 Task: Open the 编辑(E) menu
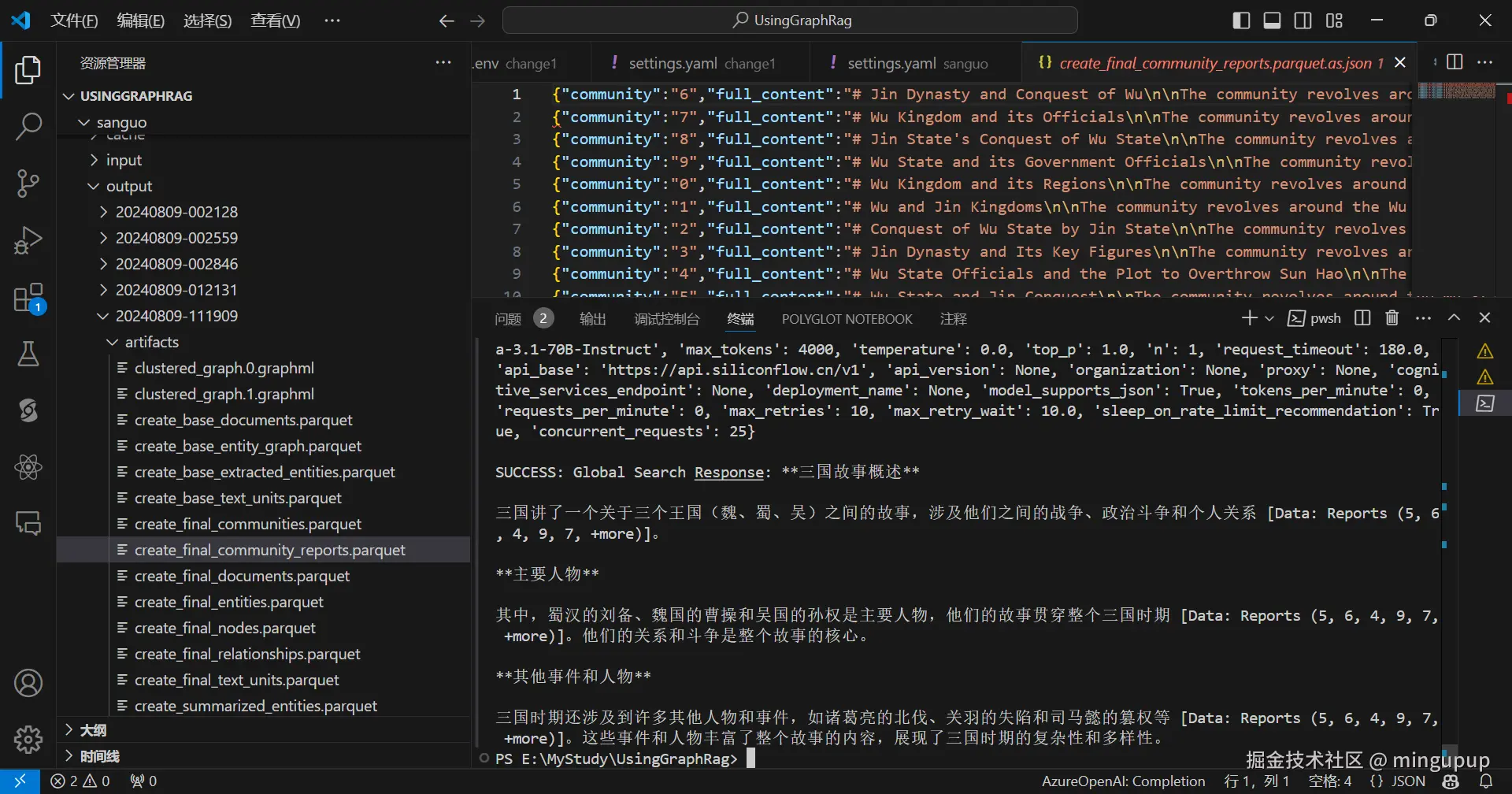[x=141, y=20]
